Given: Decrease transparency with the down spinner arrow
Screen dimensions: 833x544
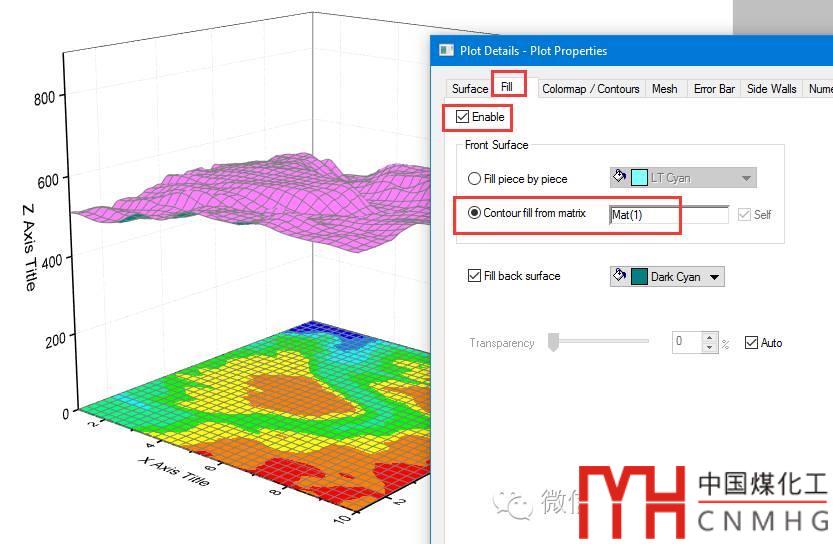Looking at the screenshot, I should point(710,347).
